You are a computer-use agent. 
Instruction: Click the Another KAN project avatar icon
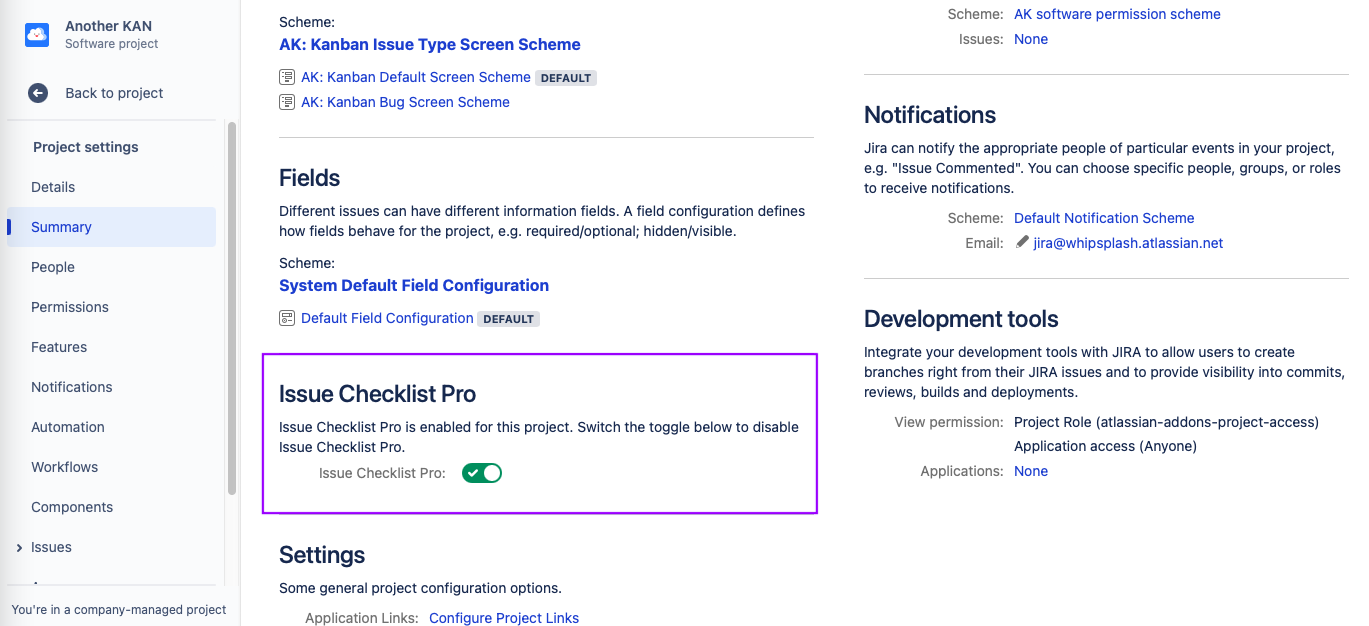[37, 35]
